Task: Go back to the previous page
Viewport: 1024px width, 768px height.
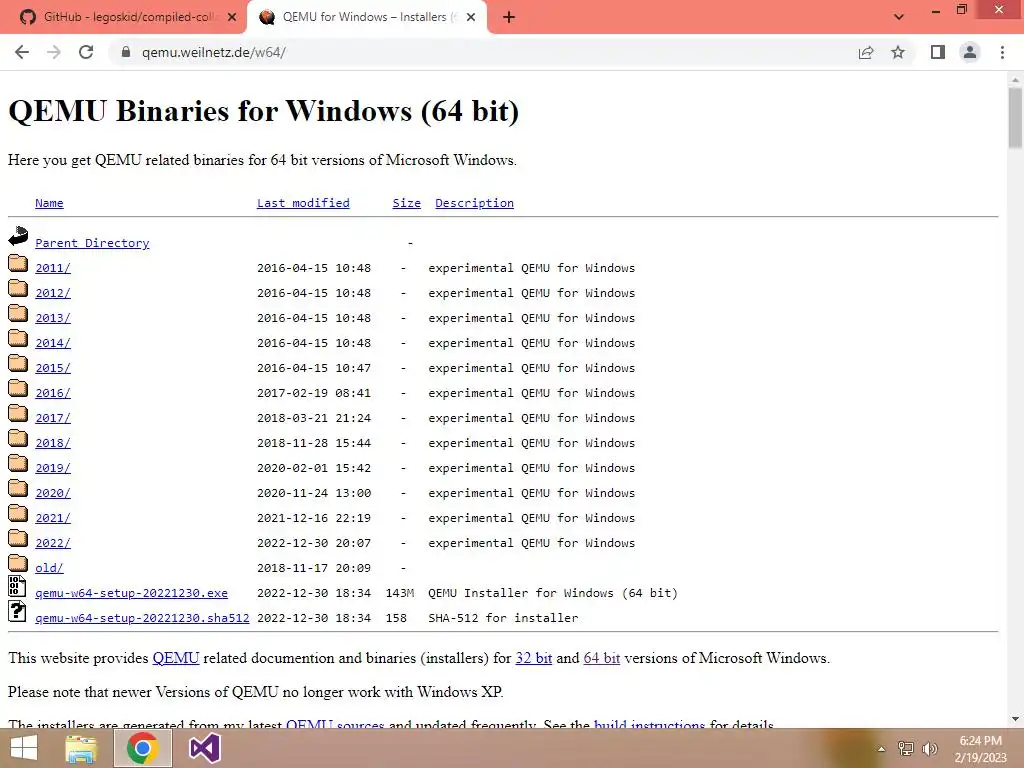Action: tap(22, 52)
